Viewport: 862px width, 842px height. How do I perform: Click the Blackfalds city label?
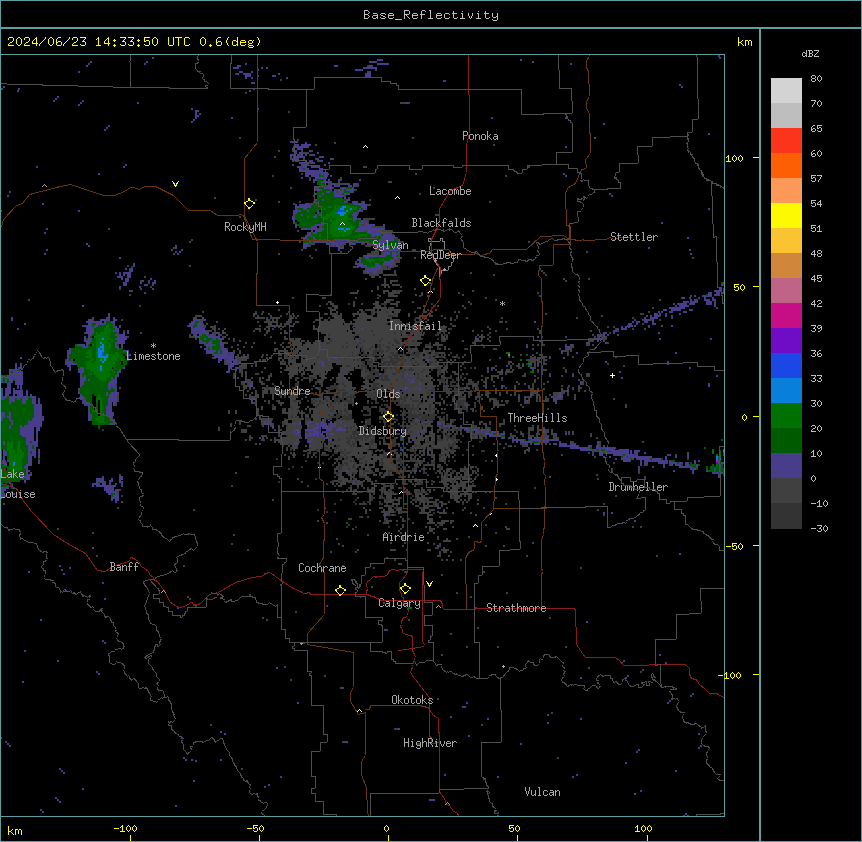441,223
